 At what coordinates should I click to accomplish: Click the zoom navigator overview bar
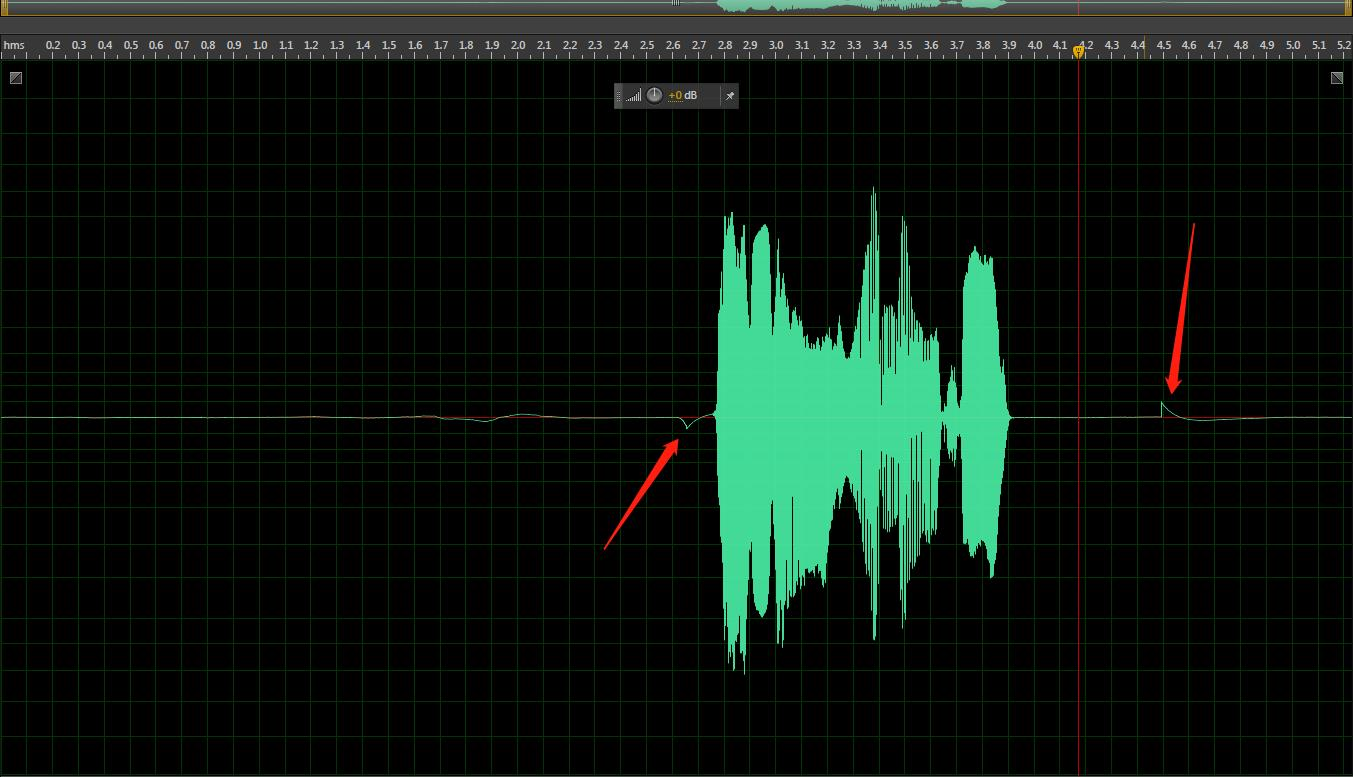676,6
